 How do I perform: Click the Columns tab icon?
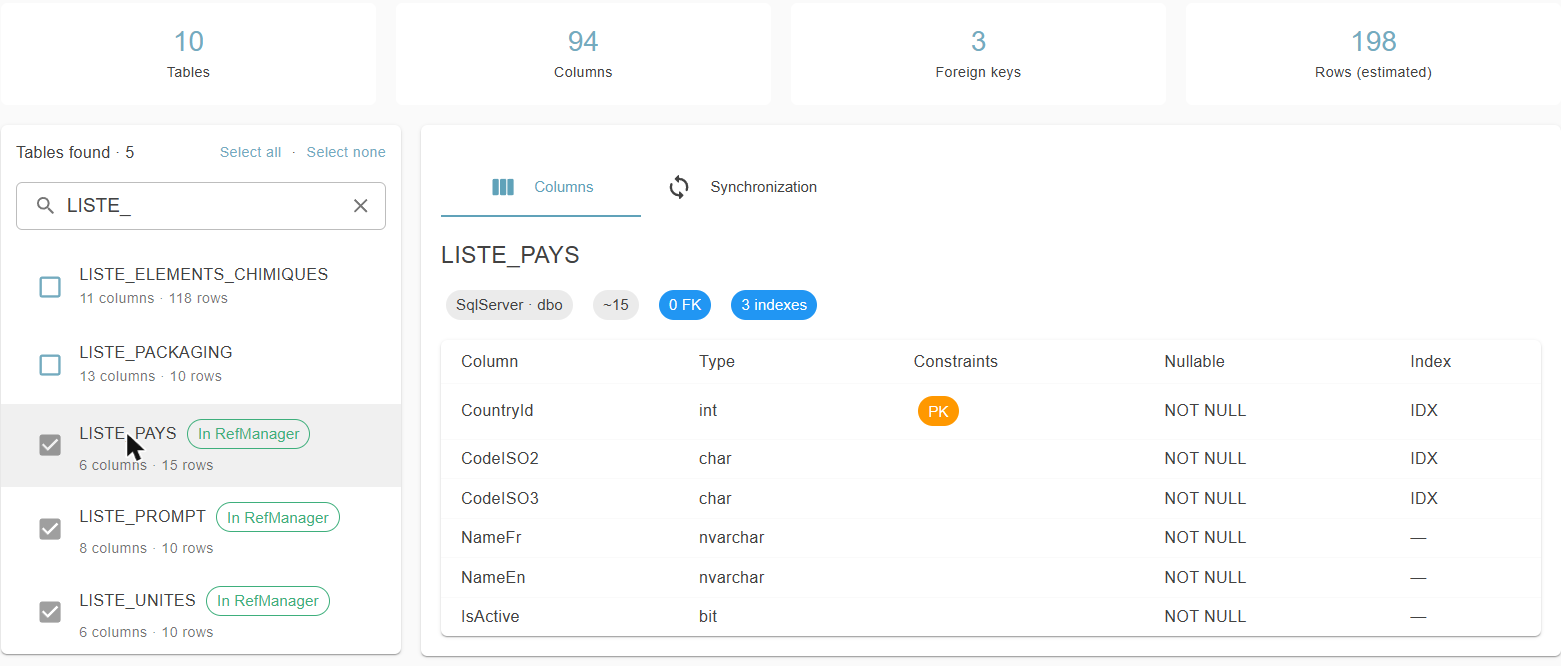click(503, 187)
